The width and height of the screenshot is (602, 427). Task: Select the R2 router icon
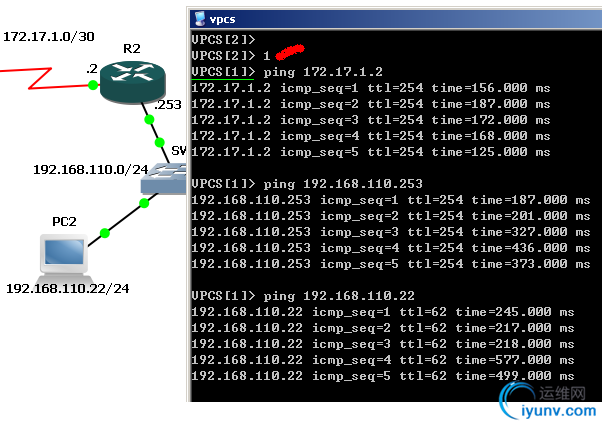pyautogui.click(x=132, y=82)
